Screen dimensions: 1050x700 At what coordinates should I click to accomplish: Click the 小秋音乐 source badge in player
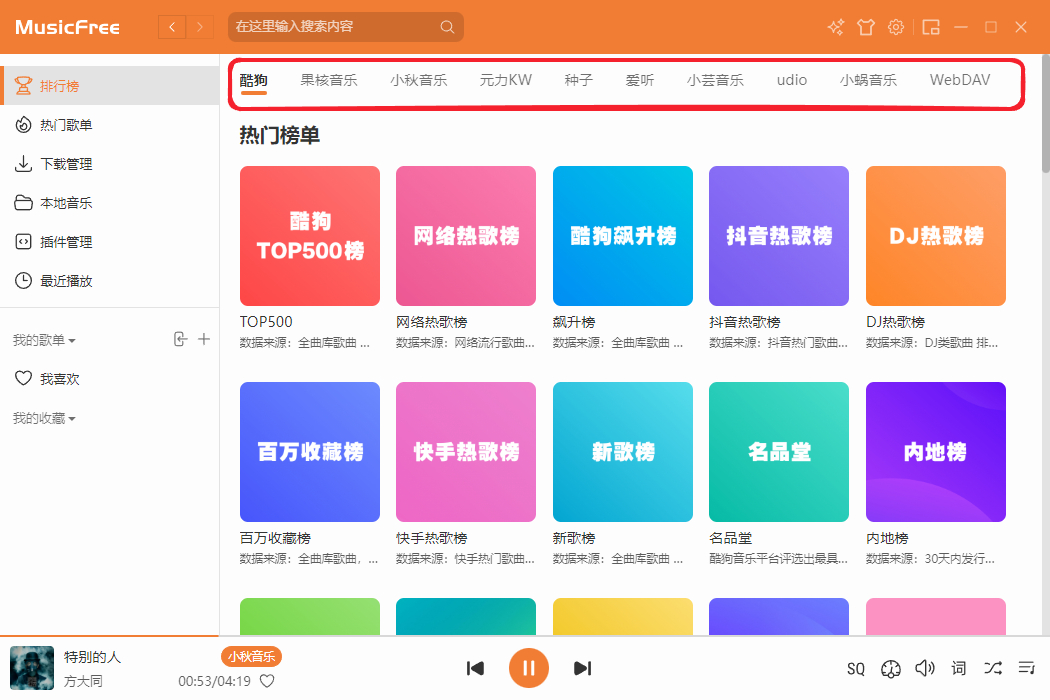(251, 656)
